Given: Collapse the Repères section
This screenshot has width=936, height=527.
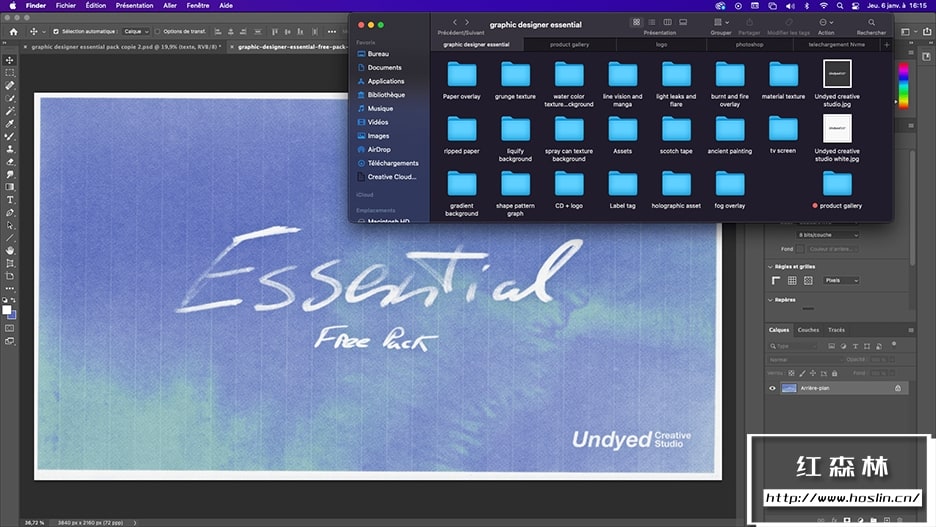Looking at the screenshot, I should [770, 300].
